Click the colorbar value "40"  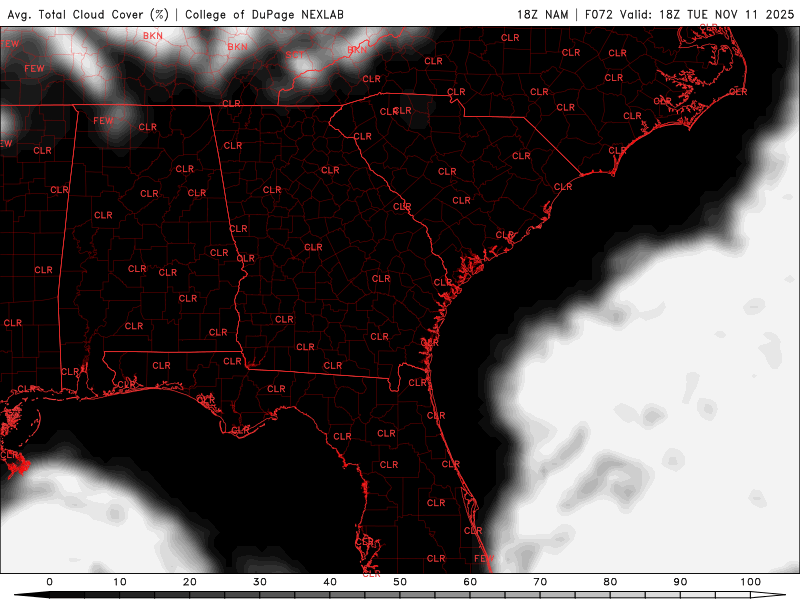click(x=330, y=582)
